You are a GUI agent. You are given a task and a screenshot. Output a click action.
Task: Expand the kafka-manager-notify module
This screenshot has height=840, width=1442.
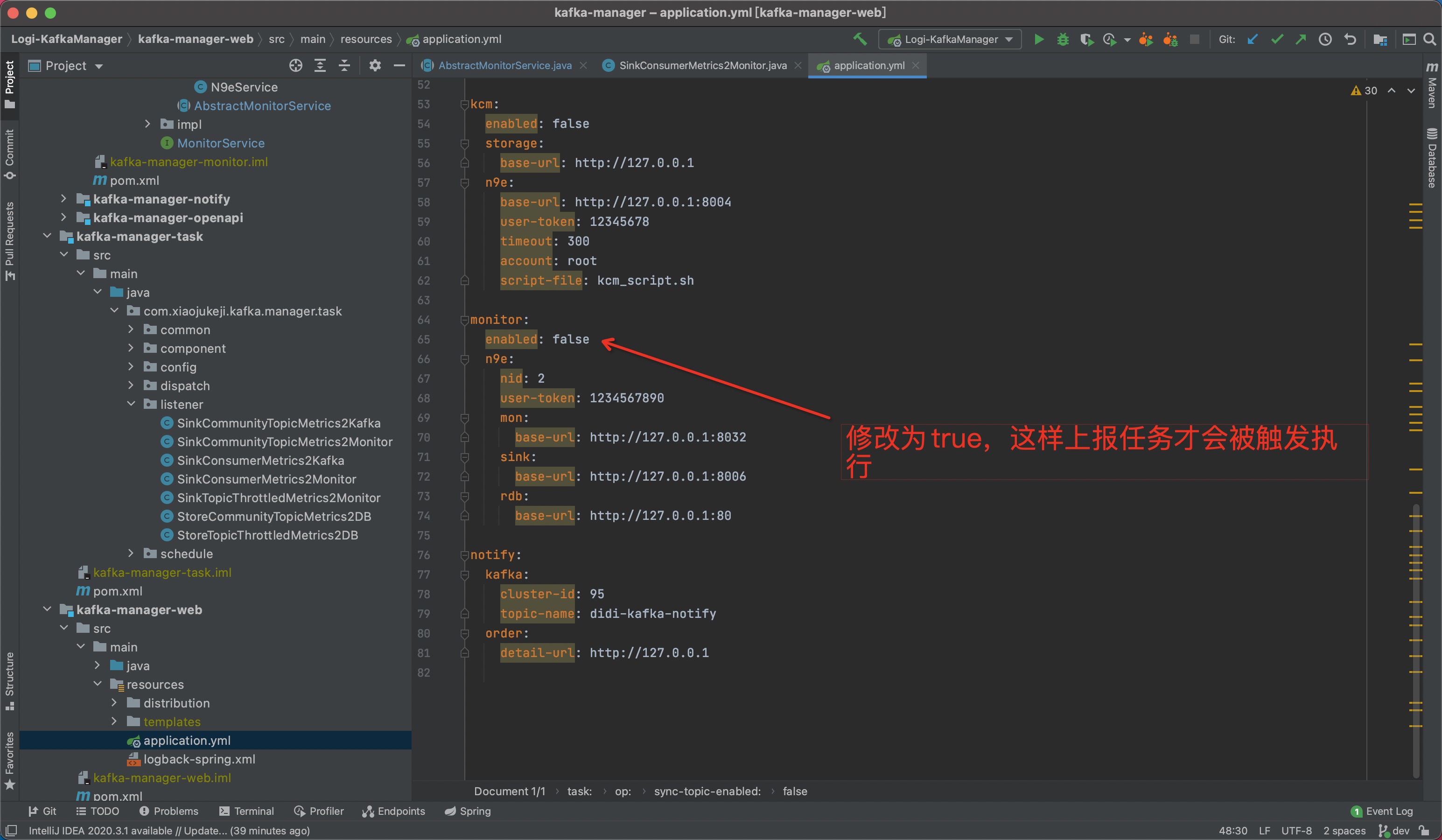(63, 199)
